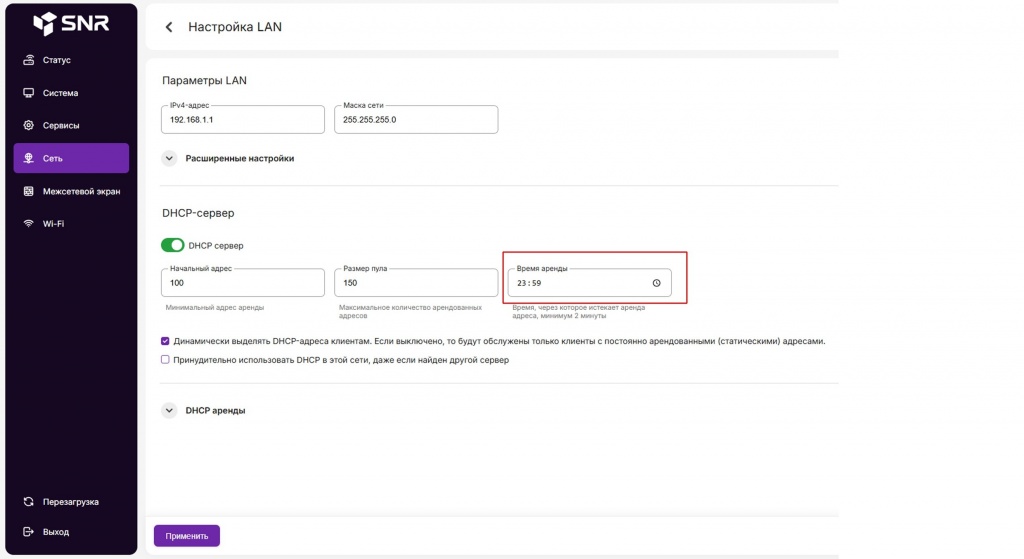Image resolution: width=1024 pixels, height=559 pixels.
Task: Expand Расширенные настройки section
Action: click(169, 158)
